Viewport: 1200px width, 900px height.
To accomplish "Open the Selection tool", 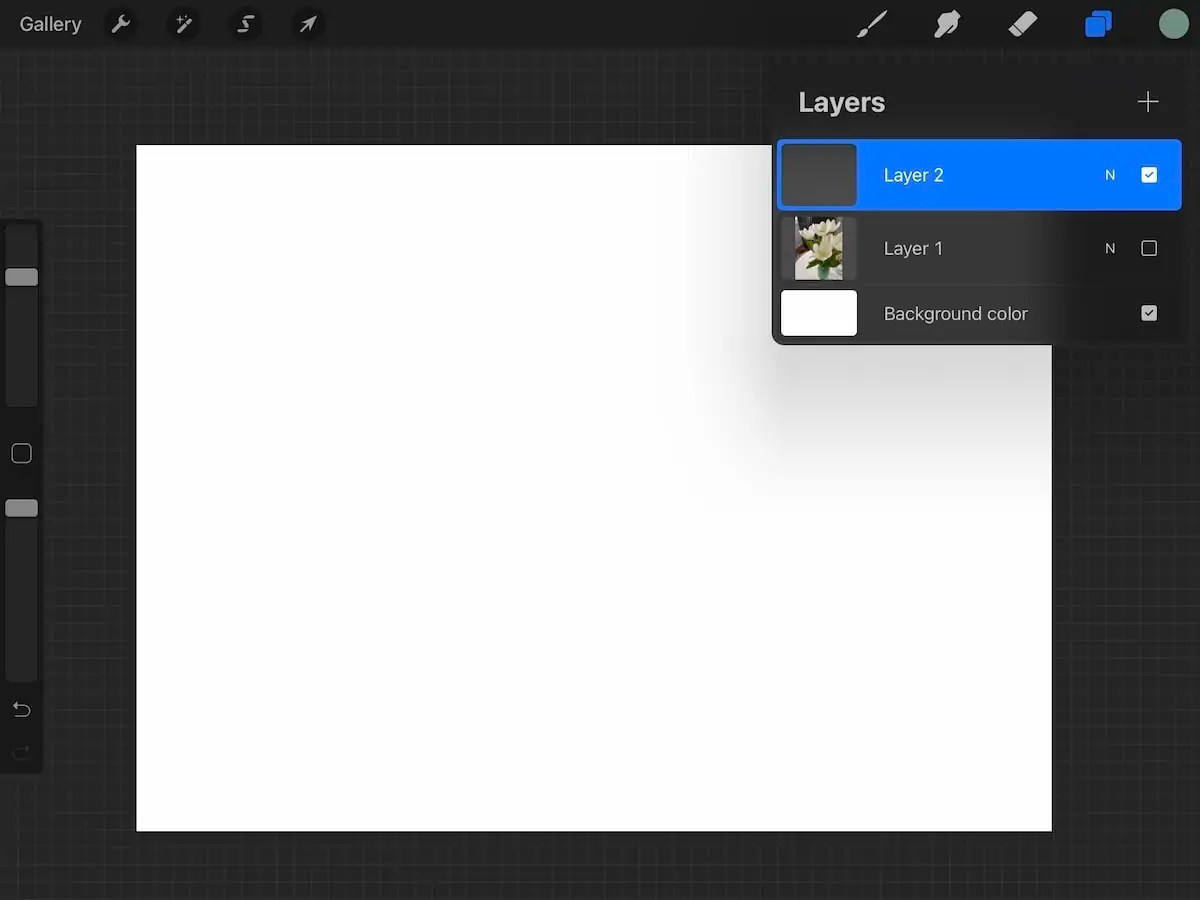I will 245,24.
